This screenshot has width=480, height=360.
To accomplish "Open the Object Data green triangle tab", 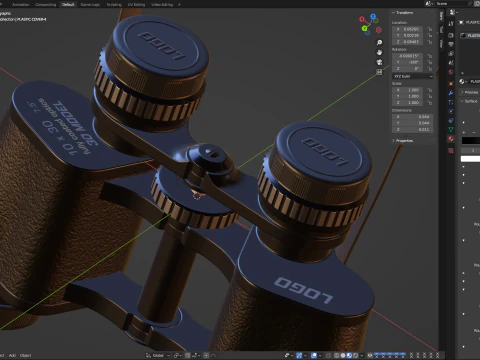I will coord(451,129).
